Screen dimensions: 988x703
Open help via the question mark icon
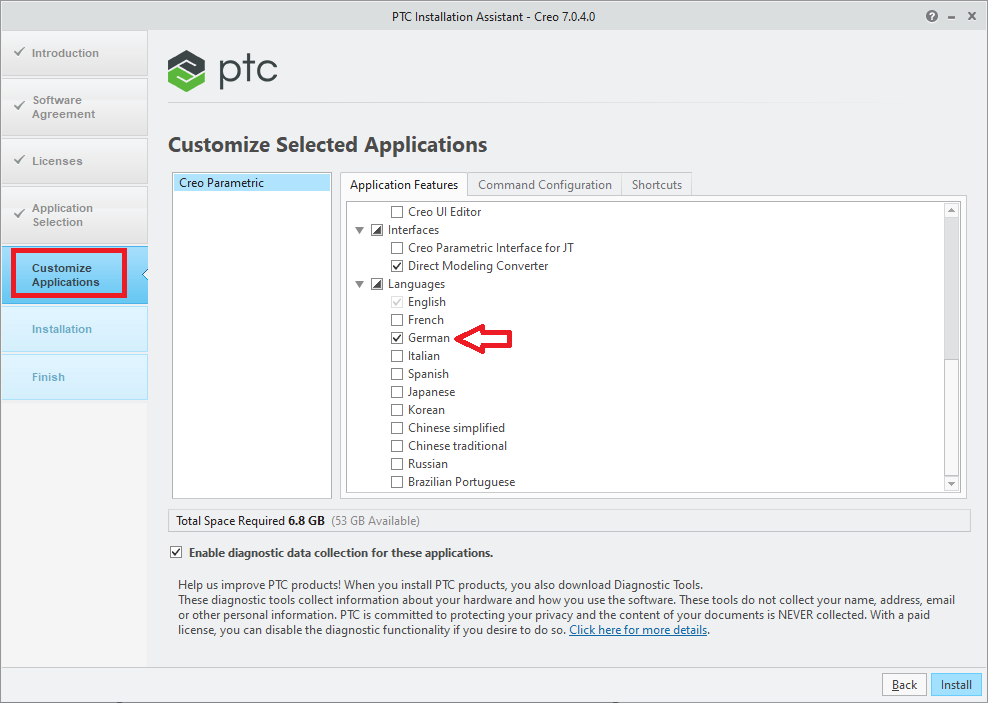[x=931, y=16]
